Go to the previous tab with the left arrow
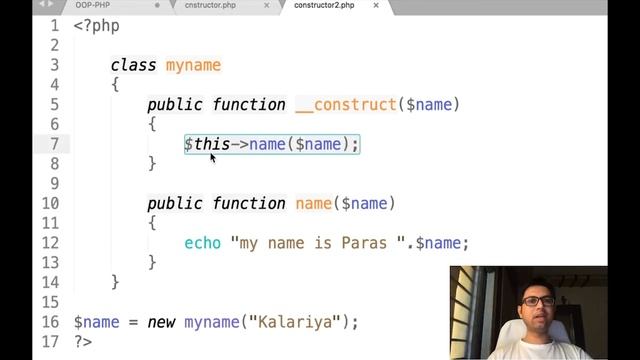The width and height of the screenshot is (640, 360). [x=42, y=4]
